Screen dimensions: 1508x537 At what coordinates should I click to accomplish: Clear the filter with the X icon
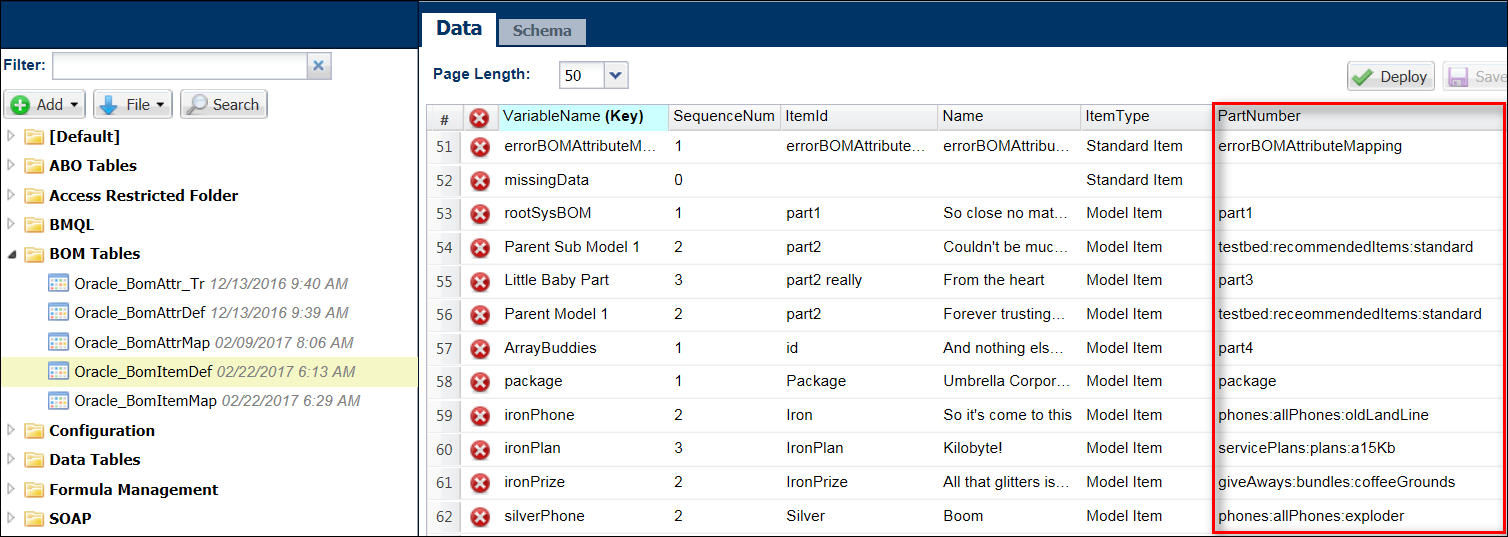[318, 66]
